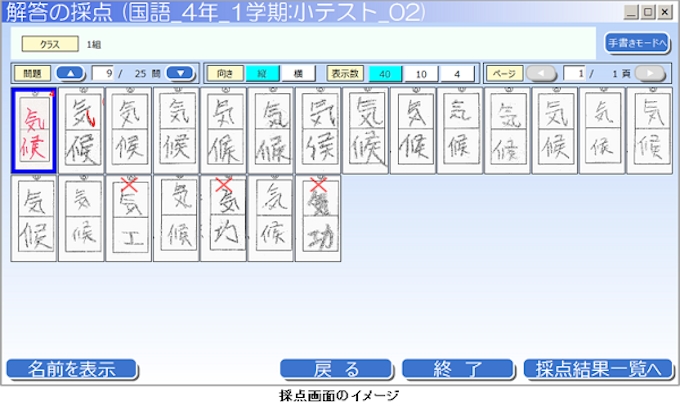Click the previous question up arrow
Screen dimensions: 680x406
pos(70,73)
